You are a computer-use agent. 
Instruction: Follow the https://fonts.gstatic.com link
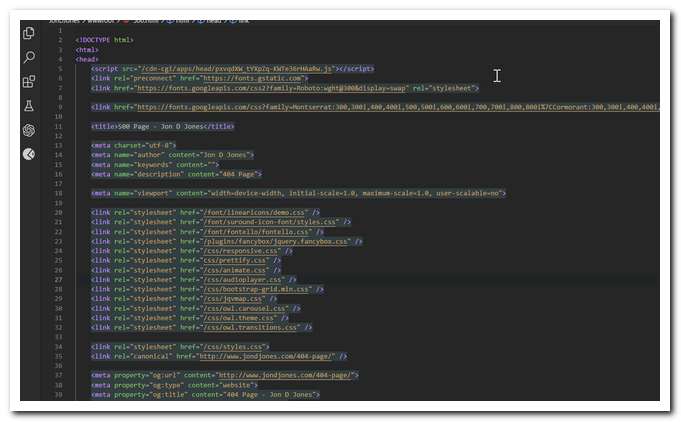pos(252,78)
